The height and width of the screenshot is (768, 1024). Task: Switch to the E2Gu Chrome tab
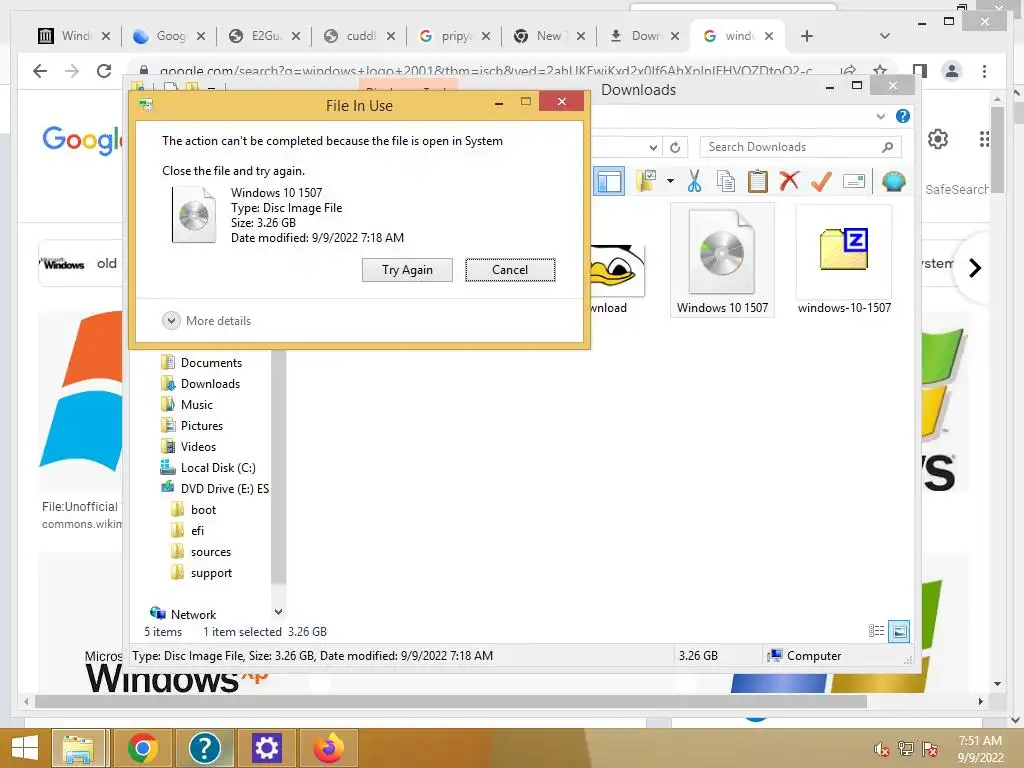click(x=264, y=36)
